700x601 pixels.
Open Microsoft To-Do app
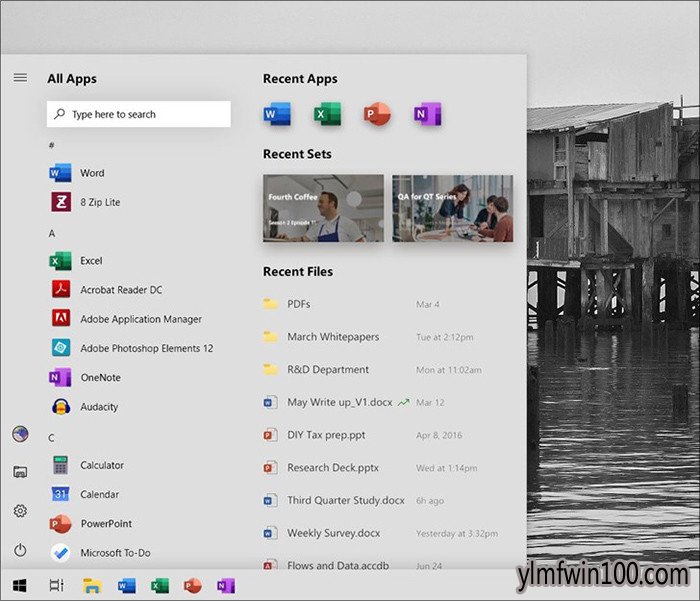(x=100, y=553)
